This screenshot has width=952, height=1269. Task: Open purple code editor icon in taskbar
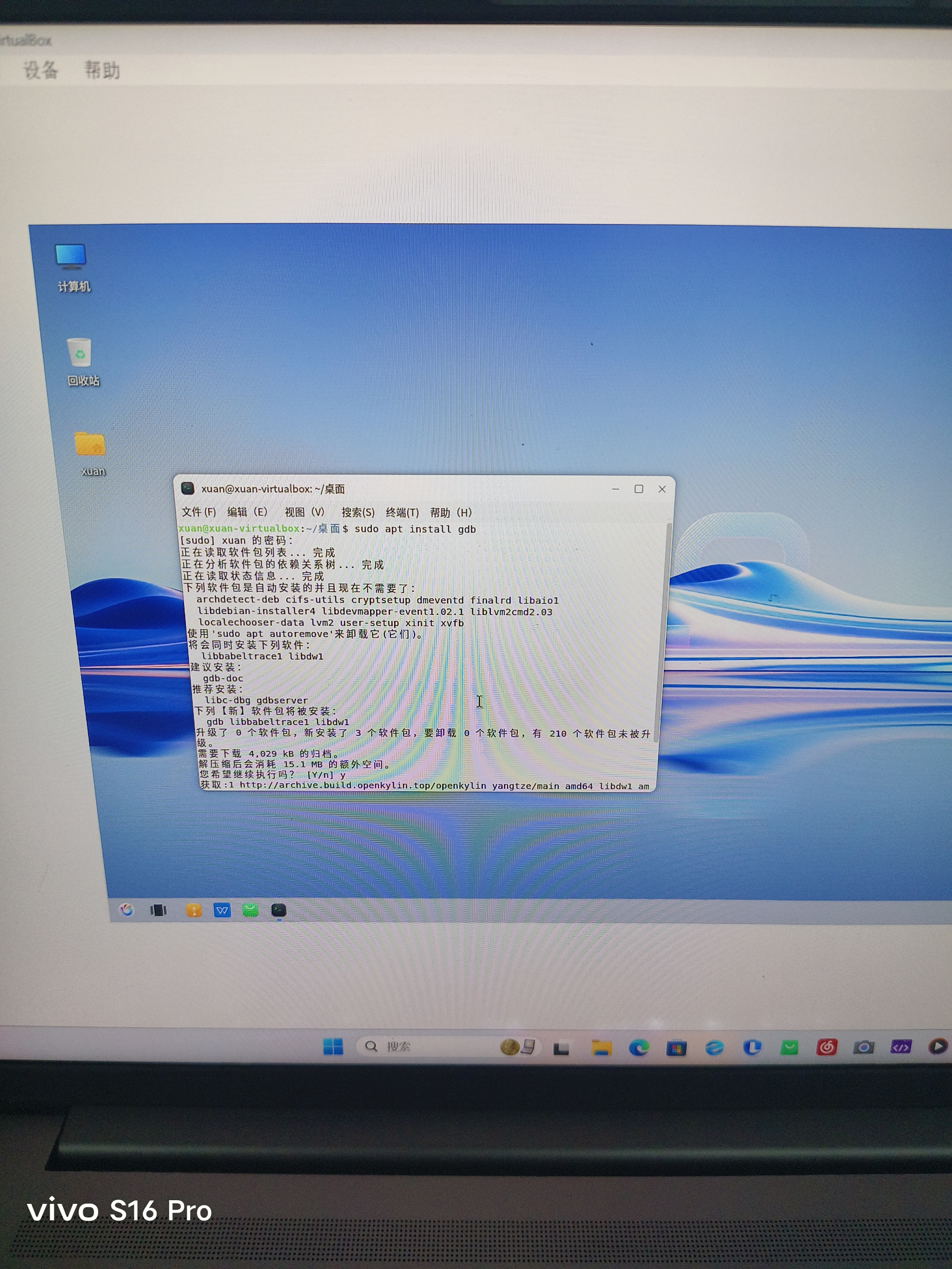pyautogui.click(x=901, y=1047)
